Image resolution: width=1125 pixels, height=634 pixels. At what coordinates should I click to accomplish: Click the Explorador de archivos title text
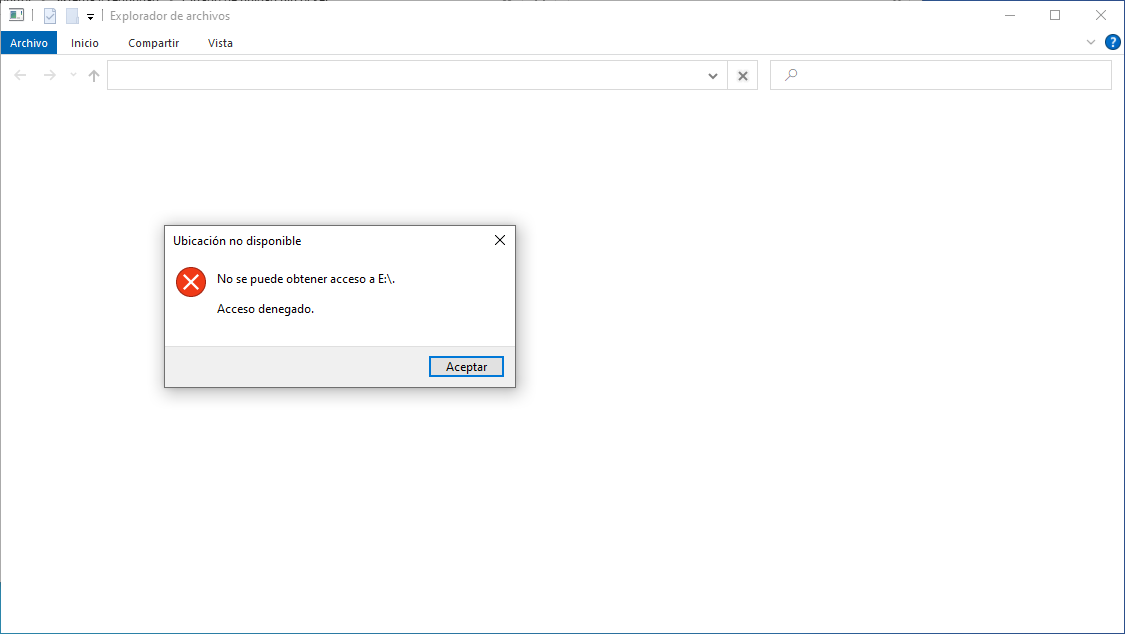(170, 16)
